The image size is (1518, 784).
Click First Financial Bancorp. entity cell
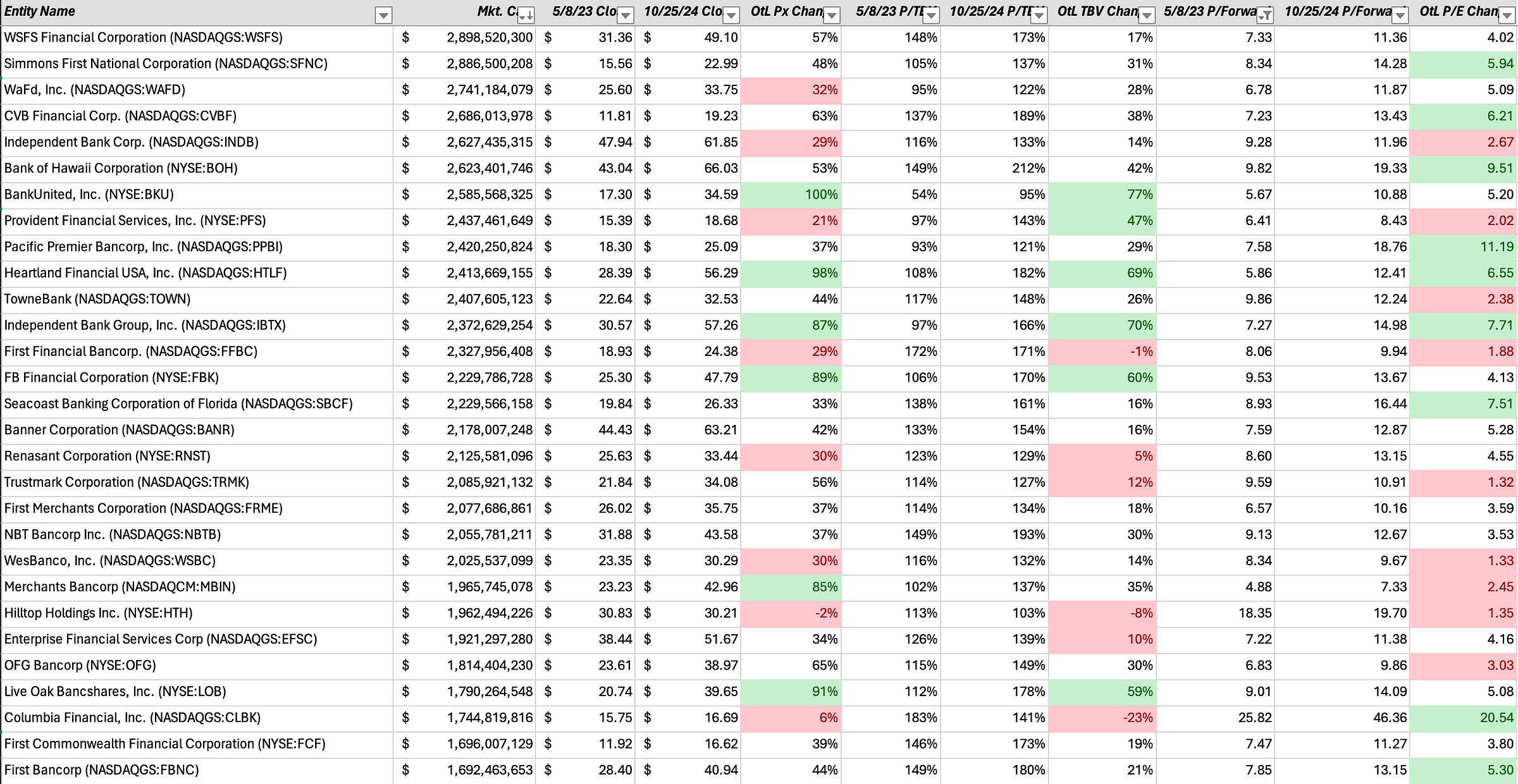point(197,352)
